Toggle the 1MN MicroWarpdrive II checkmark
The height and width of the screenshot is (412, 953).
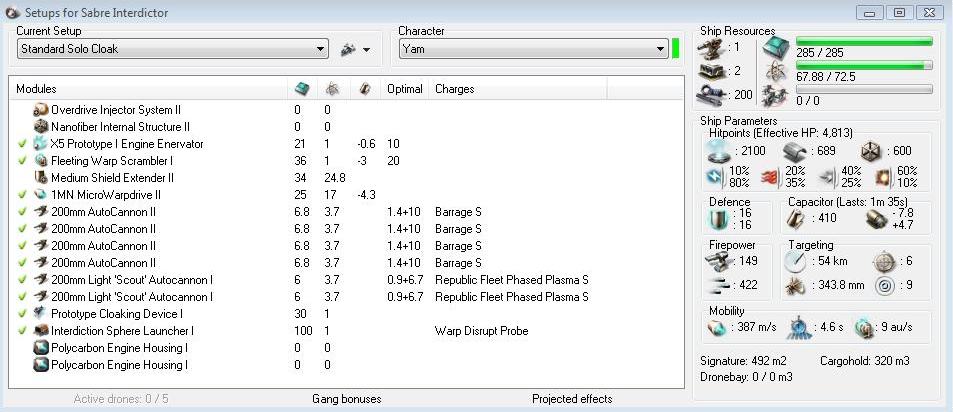click(23, 195)
